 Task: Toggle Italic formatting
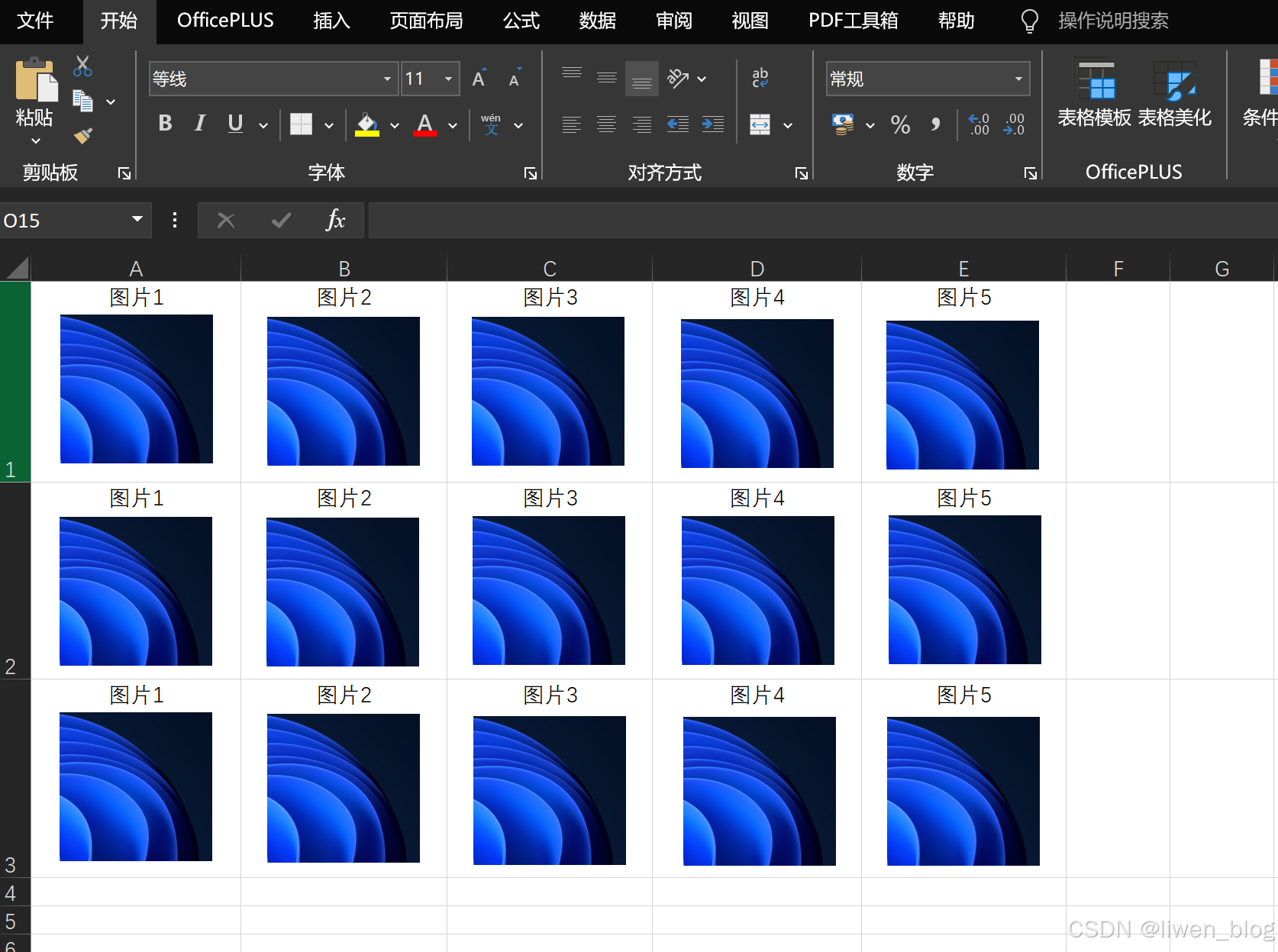click(200, 123)
